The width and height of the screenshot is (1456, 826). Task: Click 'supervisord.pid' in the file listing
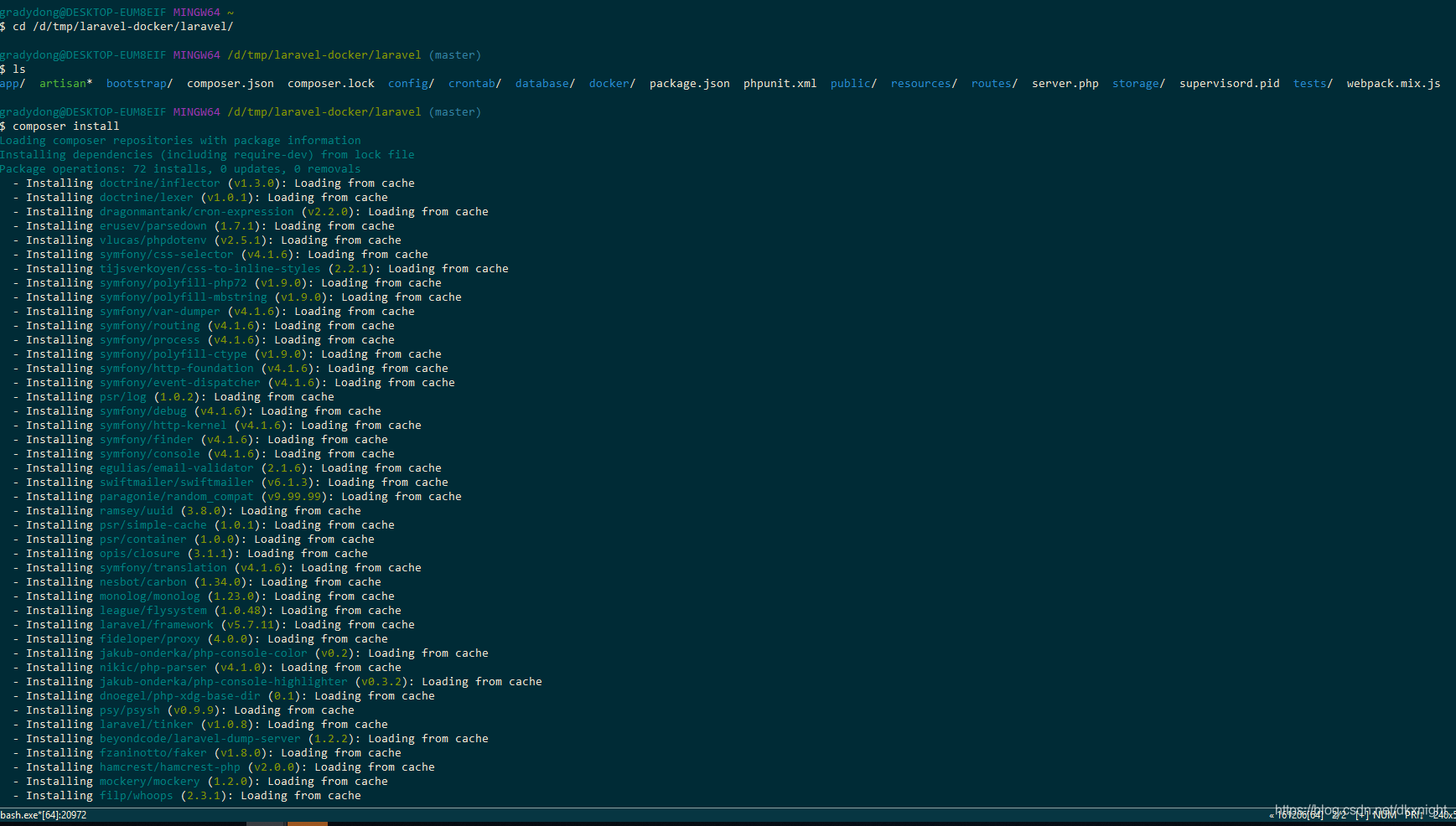click(x=1230, y=84)
